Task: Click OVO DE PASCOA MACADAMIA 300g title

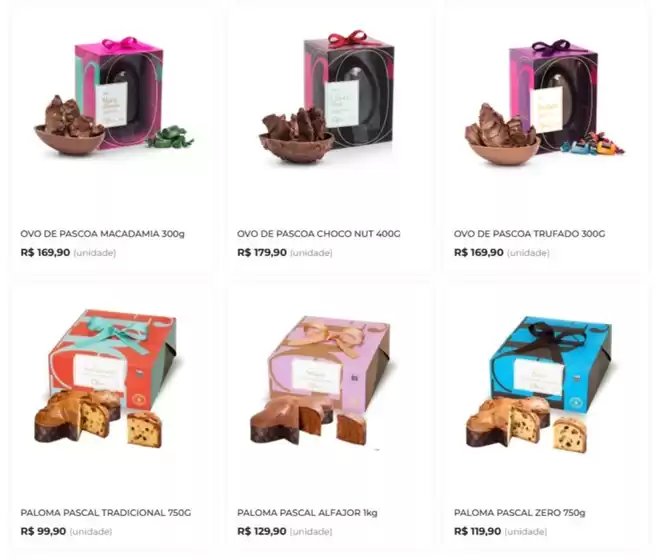Action: tap(102, 234)
